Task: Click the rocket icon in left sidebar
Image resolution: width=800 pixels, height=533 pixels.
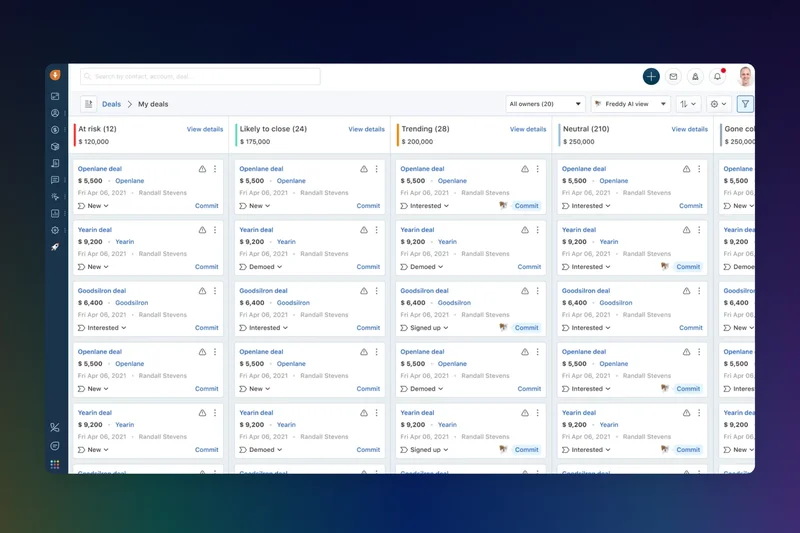Action: (55, 247)
